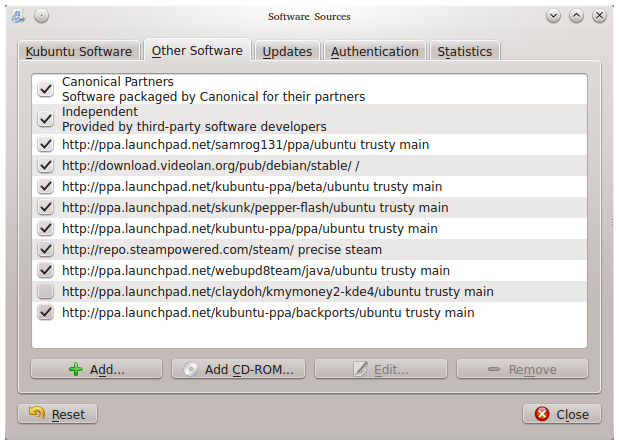Click the Add CD-ROM disc button
Image resolution: width=619 pixels, height=445 pixels.
pos(237,369)
